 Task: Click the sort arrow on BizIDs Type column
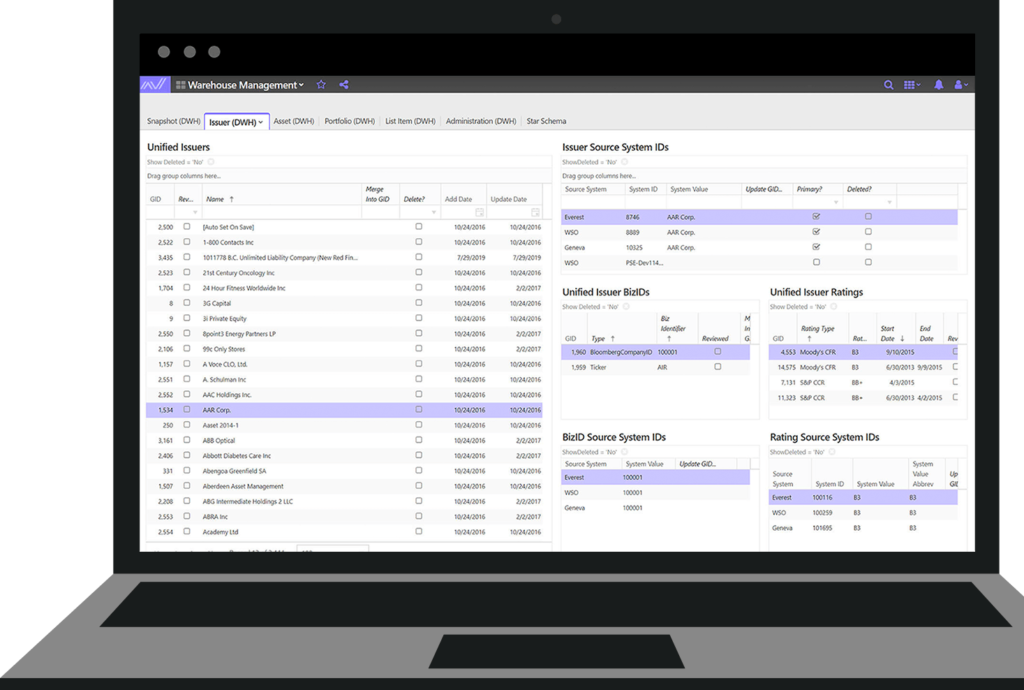pos(612,339)
